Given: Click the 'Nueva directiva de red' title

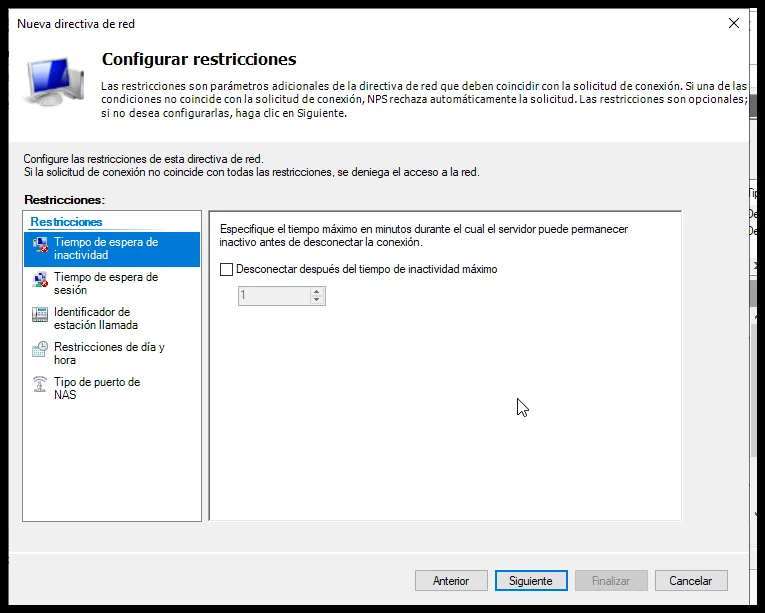Looking at the screenshot, I should point(76,24).
